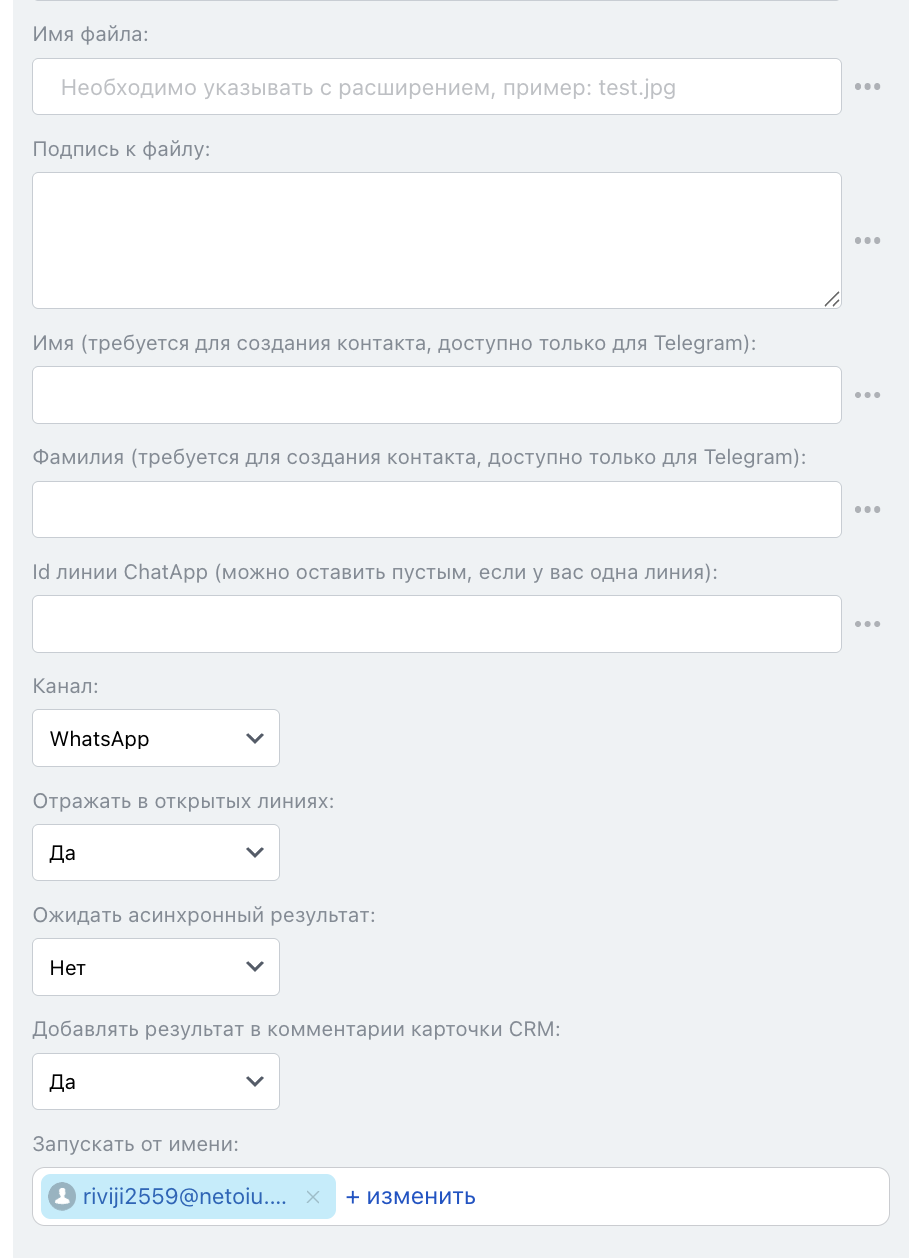
Task: Open the three-dots menu next to file caption
Action: (x=867, y=241)
